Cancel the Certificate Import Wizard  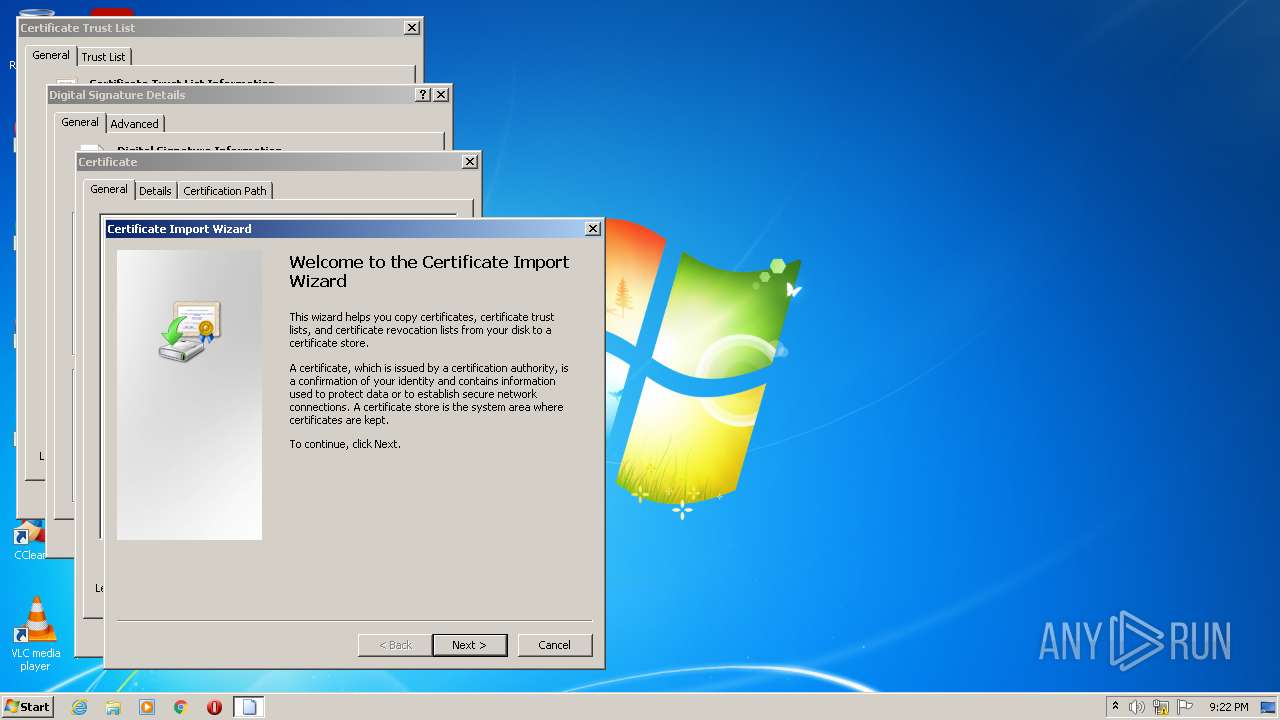554,645
